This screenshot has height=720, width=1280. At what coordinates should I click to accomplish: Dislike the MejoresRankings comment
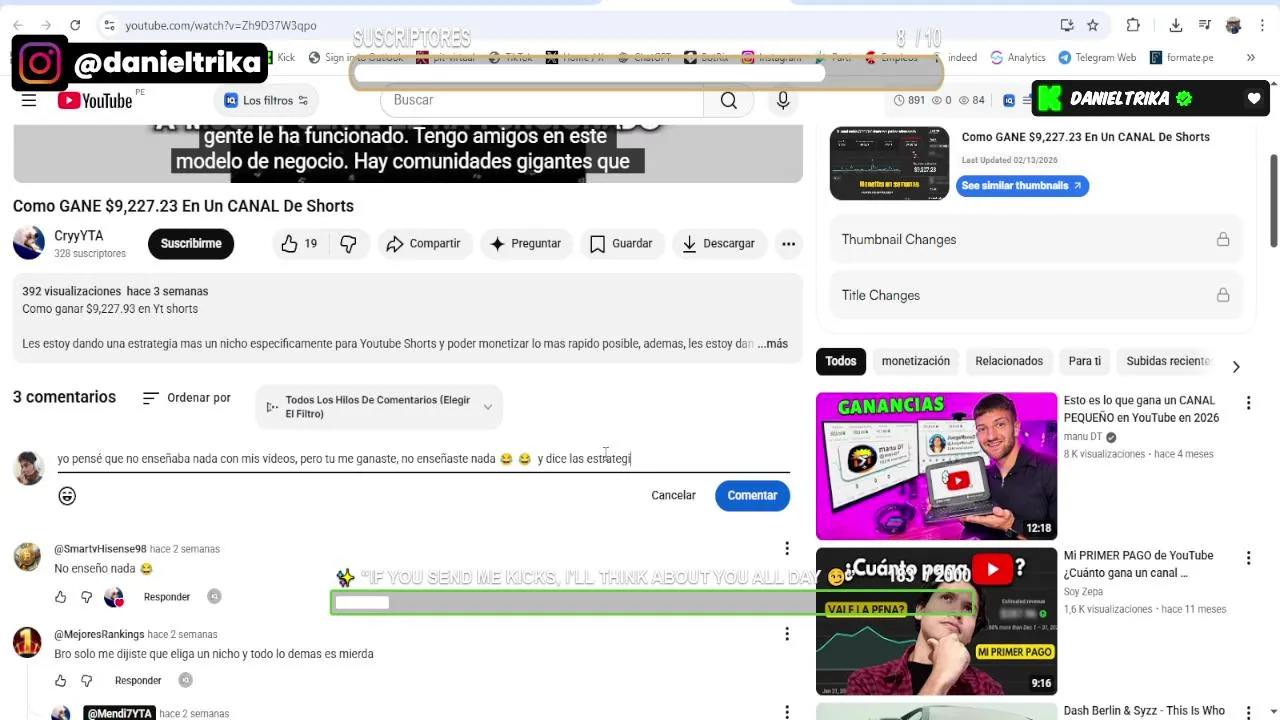click(x=86, y=681)
